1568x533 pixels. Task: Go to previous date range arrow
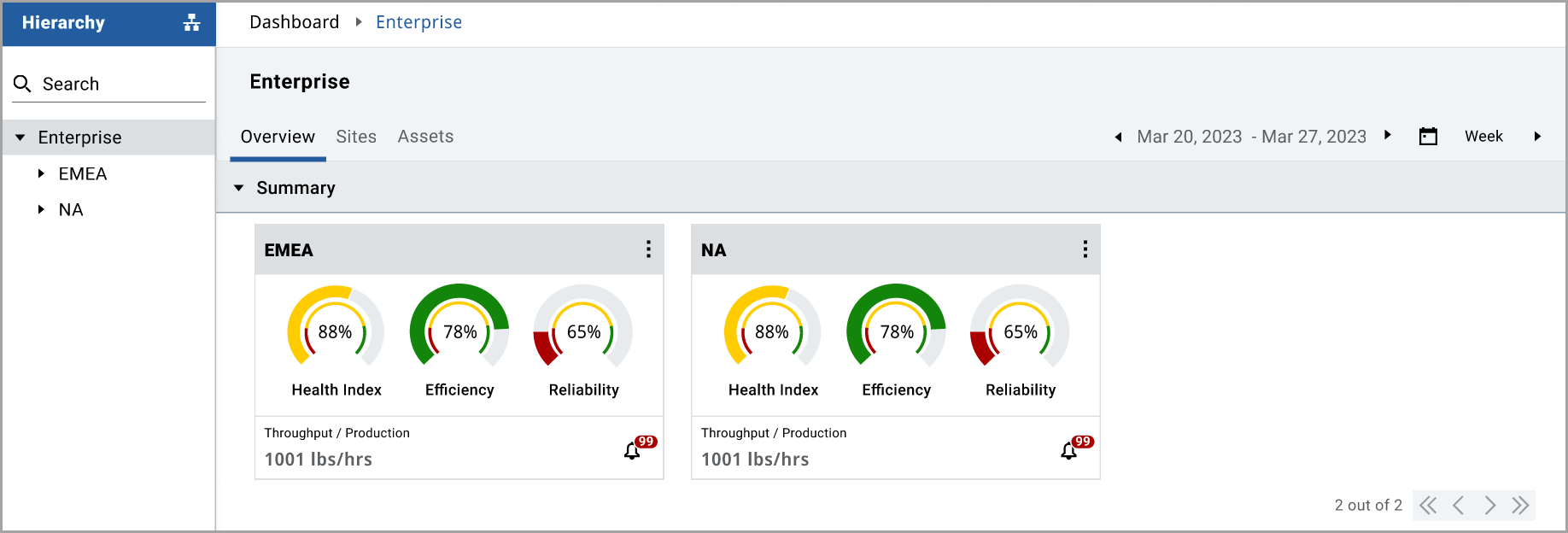pyautogui.click(x=1118, y=137)
